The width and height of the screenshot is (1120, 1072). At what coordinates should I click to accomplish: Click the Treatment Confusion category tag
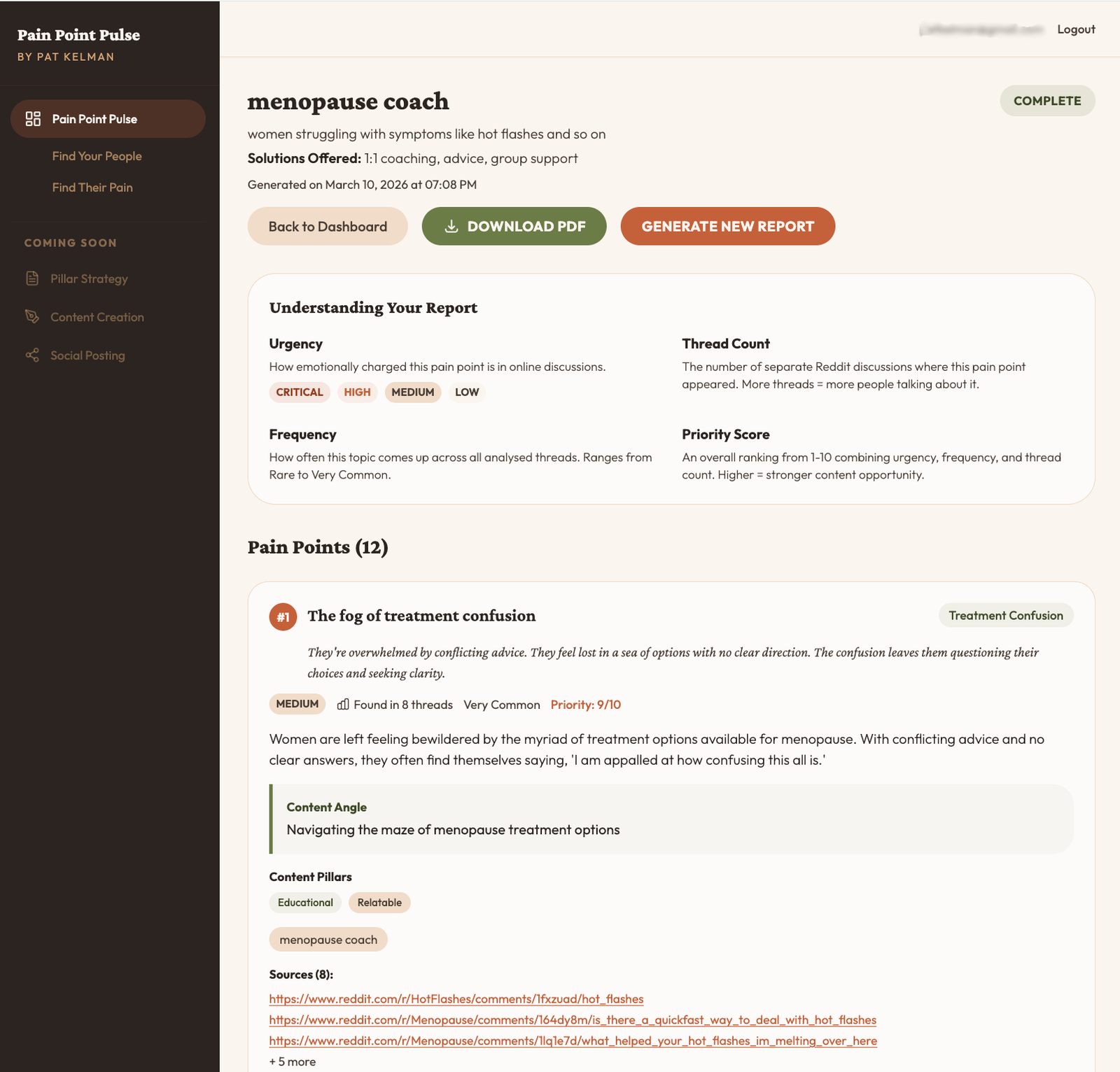(1005, 616)
